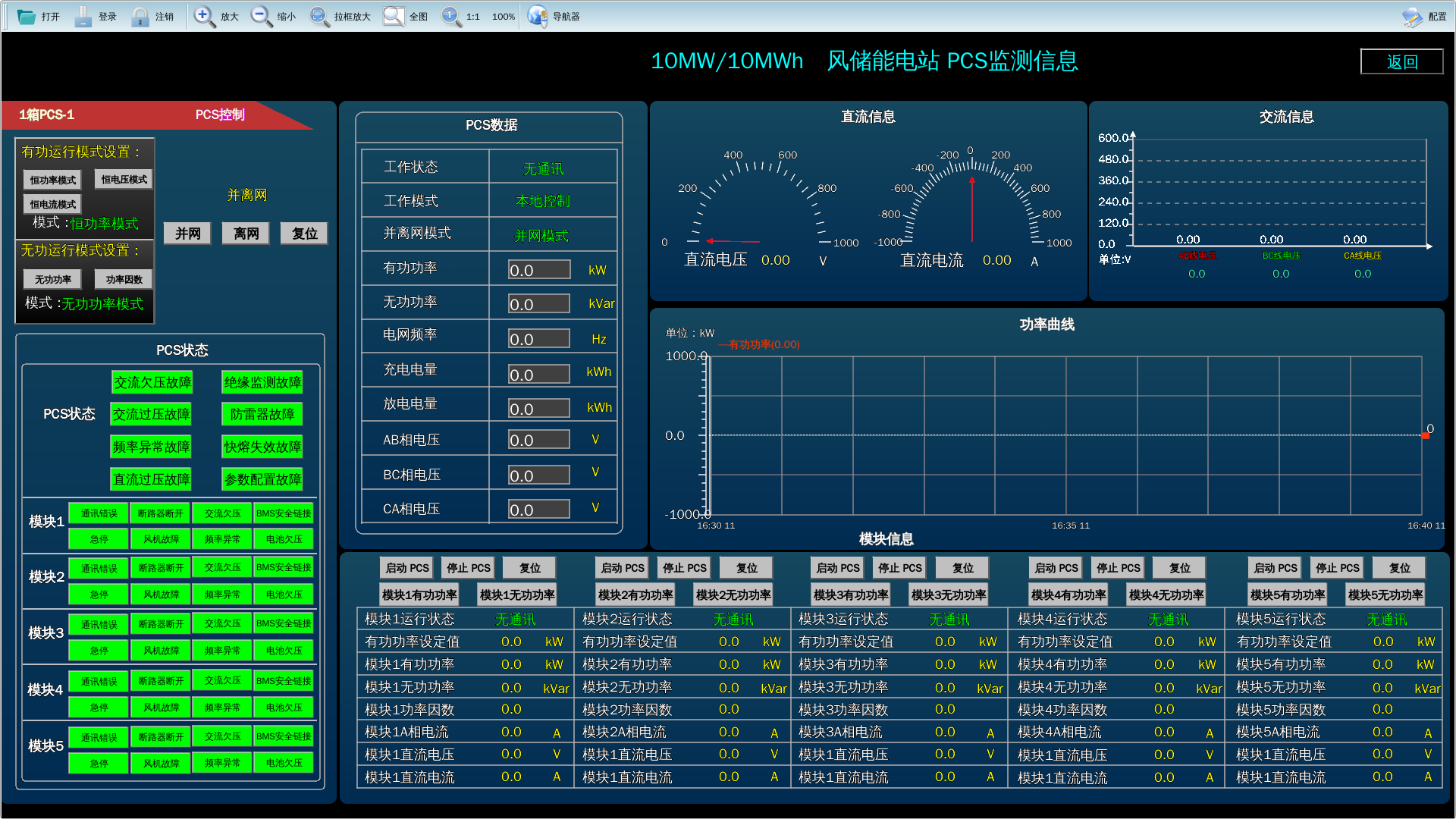The image size is (1456, 819).
Task: Click the 模块3有功功率 setting button
Action: coord(850,595)
